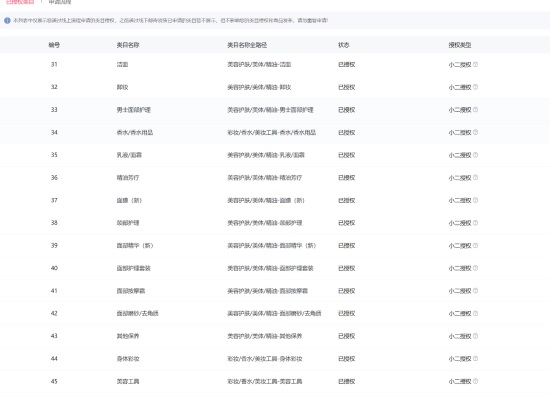550x396 pixels.
Task: Click the 类目名称 column header
Action: tap(128, 45)
